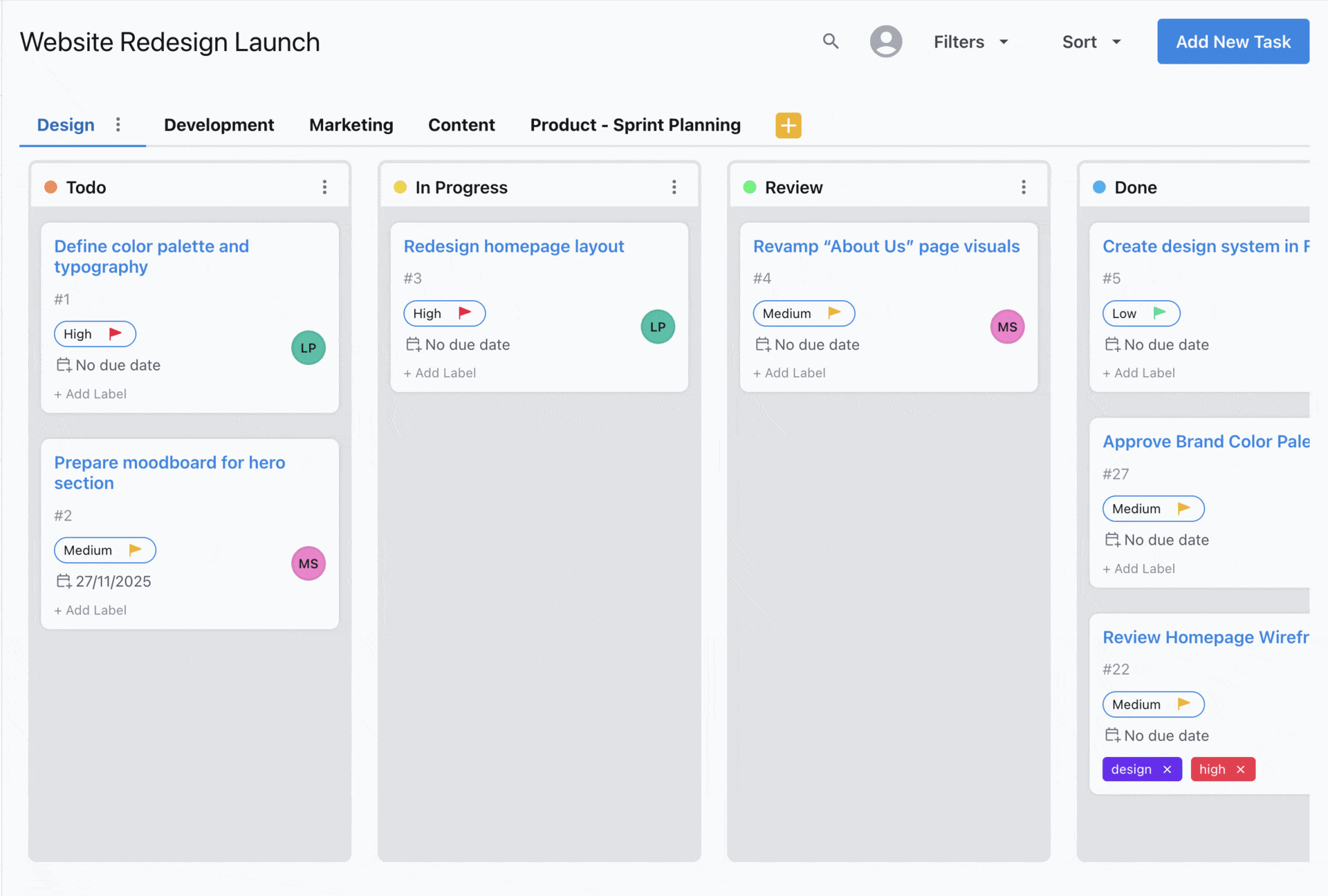Click the green status dot beside Review
Image resolution: width=1328 pixels, height=896 pixels.
750,187
